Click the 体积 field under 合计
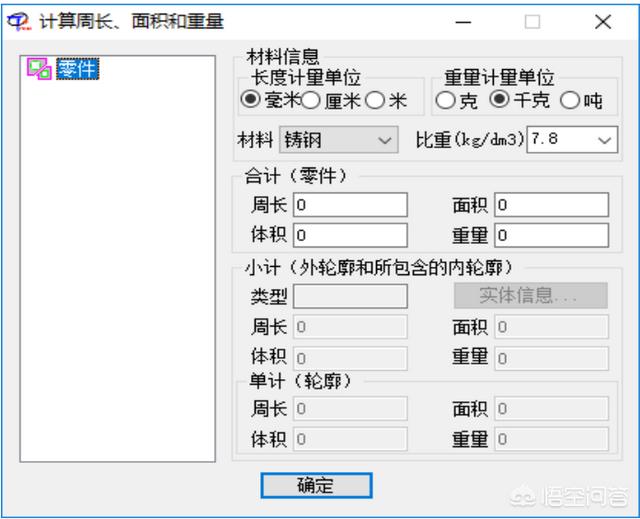The width and height of the screenshot is (640, 519). click(350, 235)
